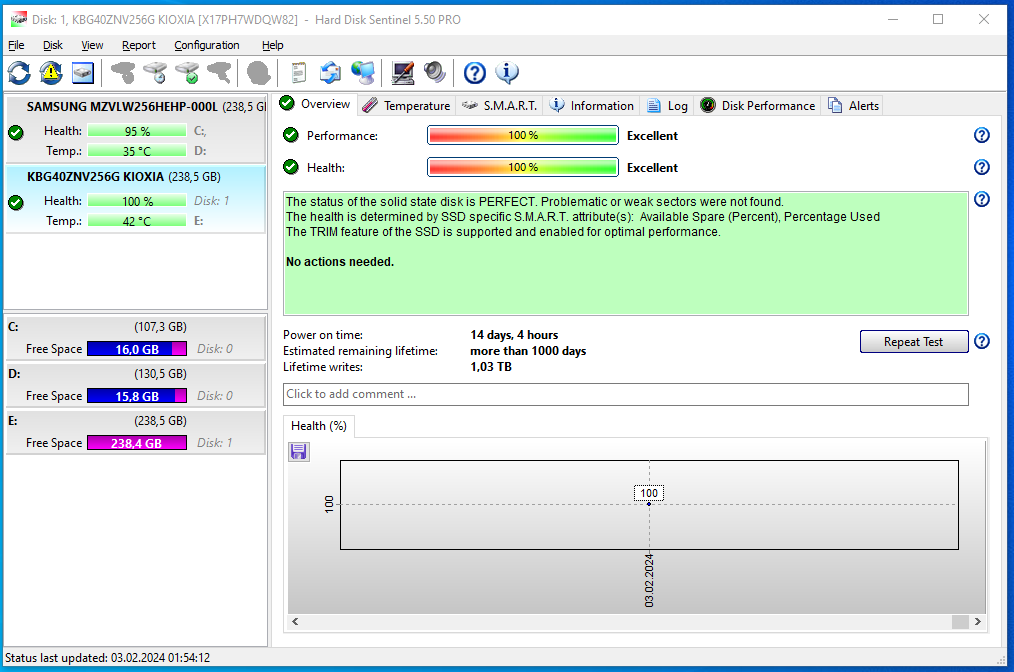The image size is (1014, 672).
Task: Switch to the Information tab
Action: 591,105
